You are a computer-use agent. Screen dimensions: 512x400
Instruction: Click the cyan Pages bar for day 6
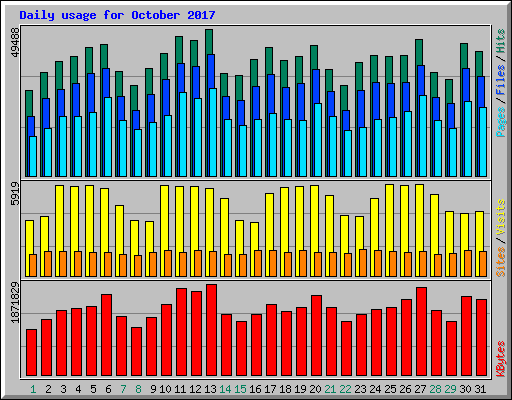[x=108, y=137]
